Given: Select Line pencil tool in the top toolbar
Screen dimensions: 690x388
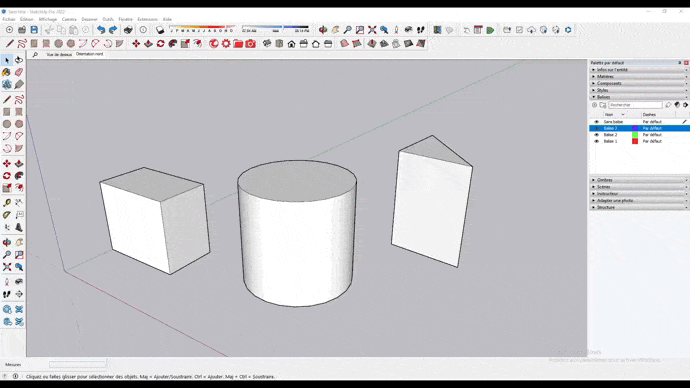Looking at the screenshot, I should coord(9,44).
